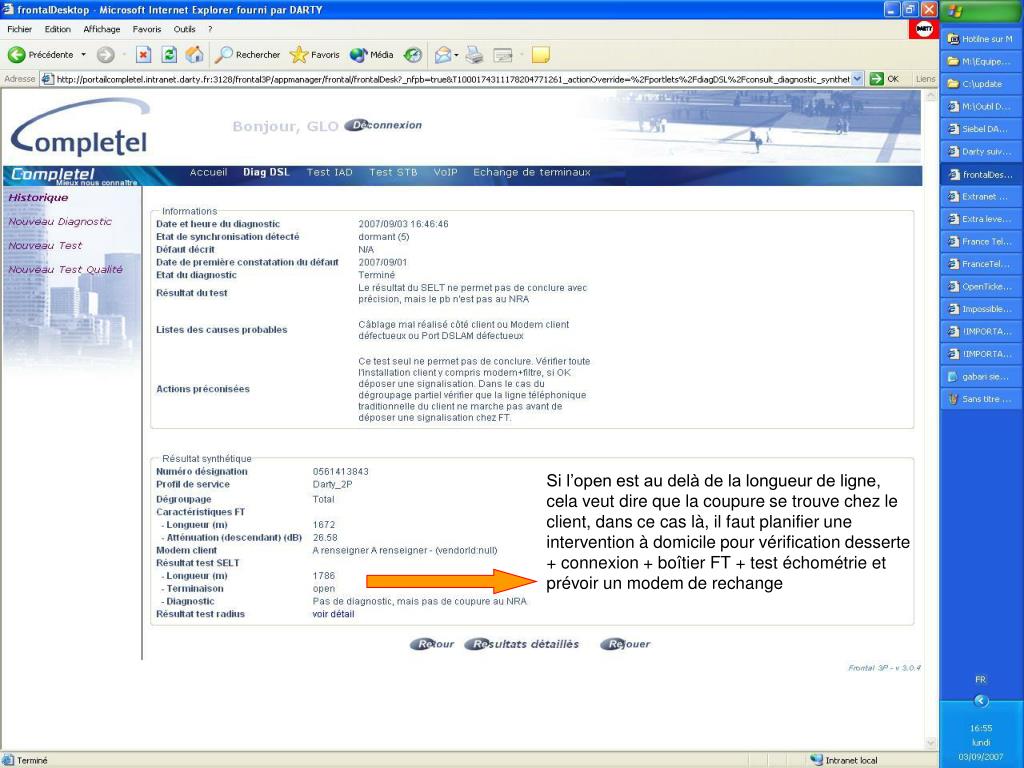The height and width of the screenshot is (768, 1024).
Task: Stop page loading with red X icon
Action: (144, 55)
